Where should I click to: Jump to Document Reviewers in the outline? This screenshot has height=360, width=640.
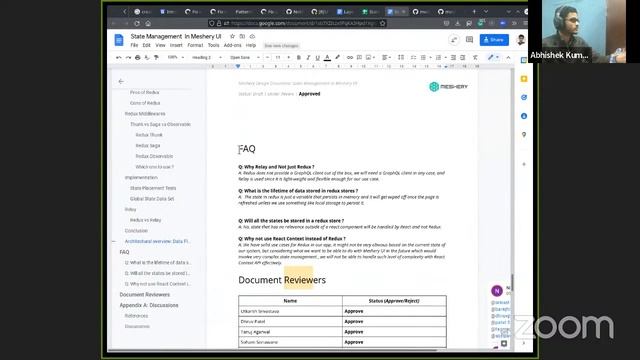coord(144,295)
